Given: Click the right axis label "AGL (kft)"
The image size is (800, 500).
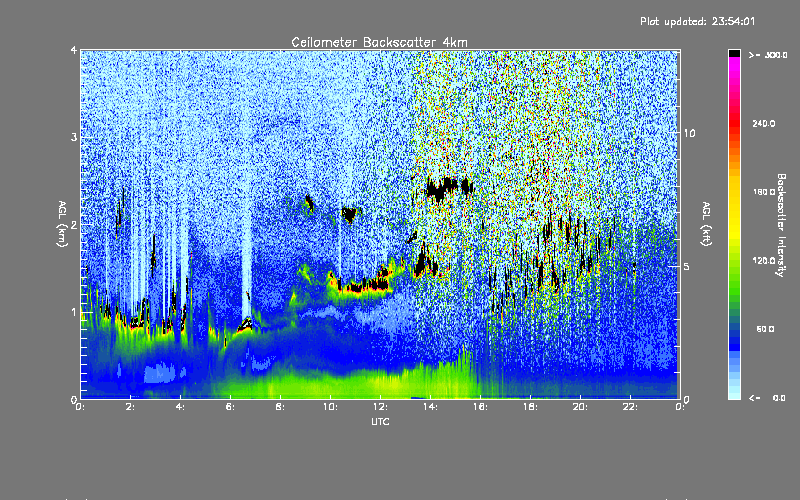Looking at the screenshot, I should pyautogui.click(x=707, y=223).
